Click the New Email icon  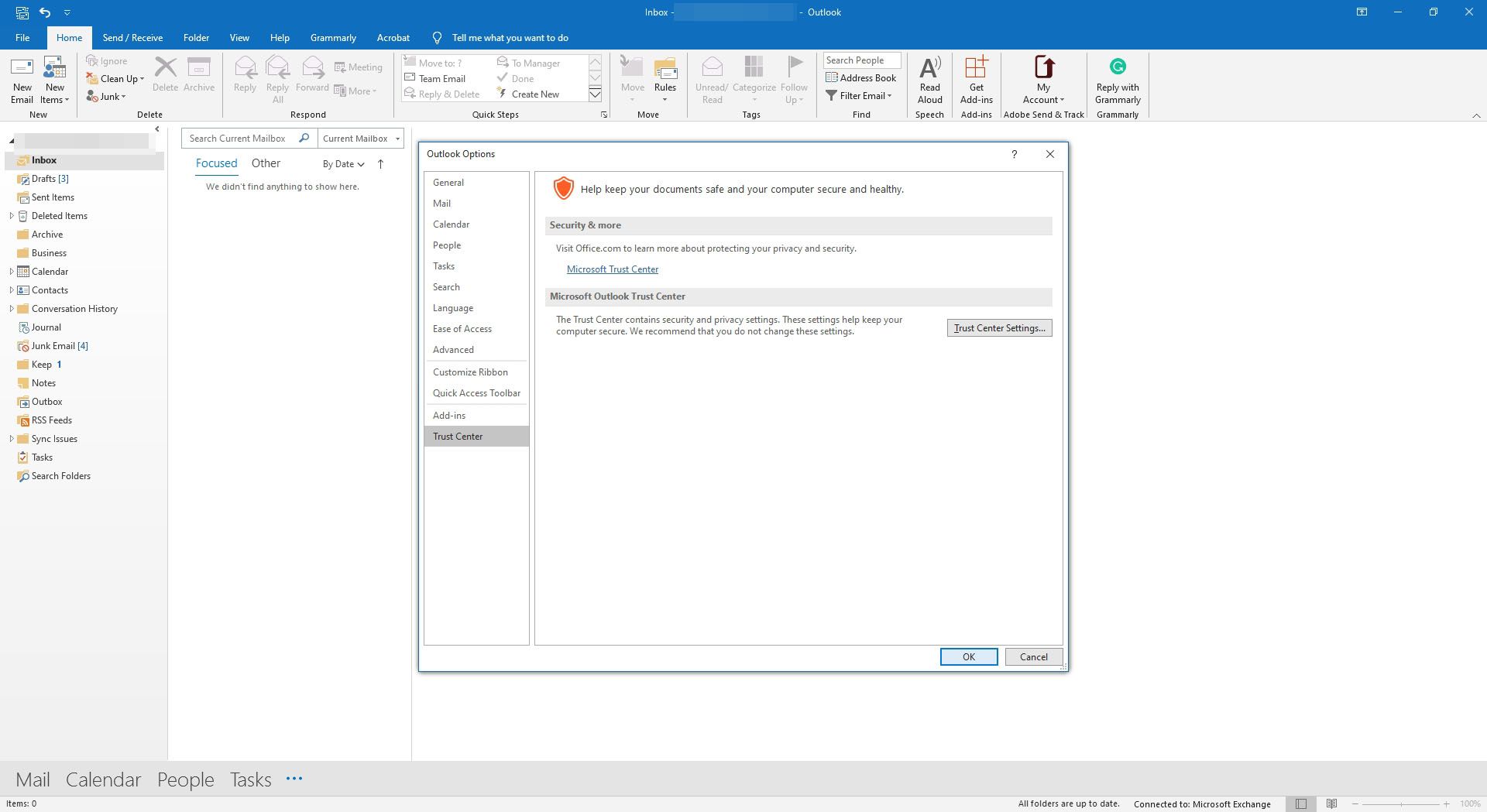(22, 80)
